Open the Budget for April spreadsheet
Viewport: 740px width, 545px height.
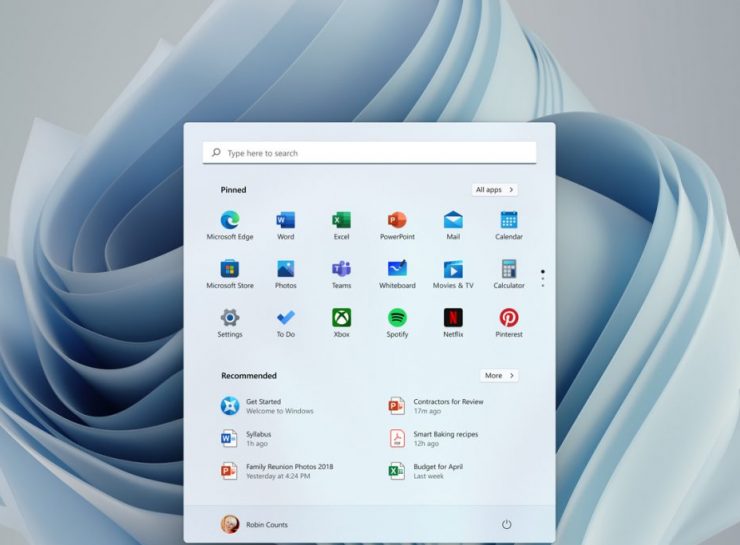pyautogui.click(x=430, y=470)
